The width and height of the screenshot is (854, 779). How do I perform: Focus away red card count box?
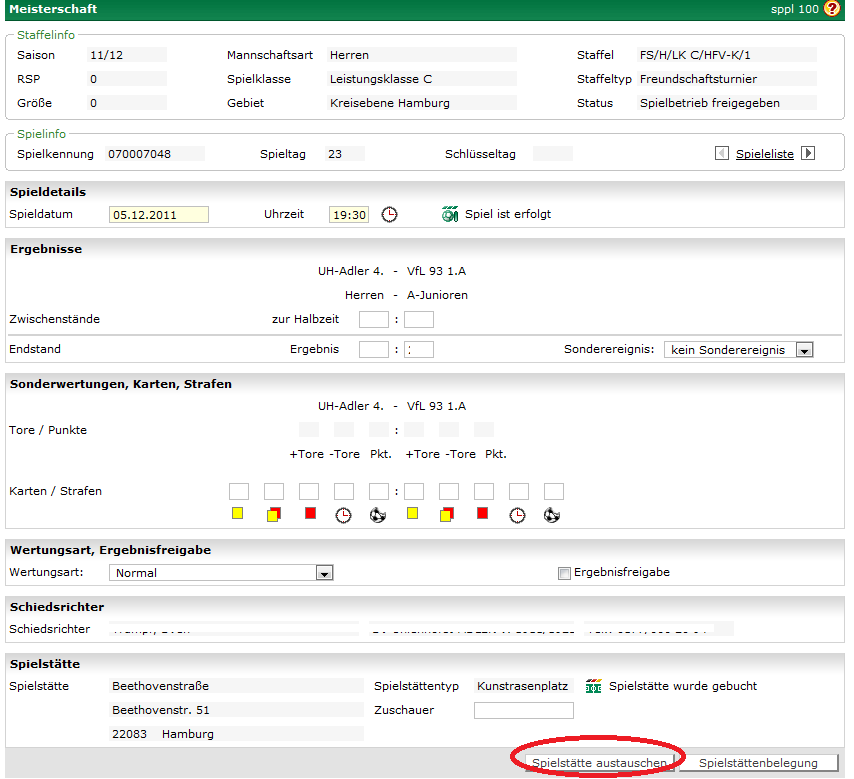(484, 491)
